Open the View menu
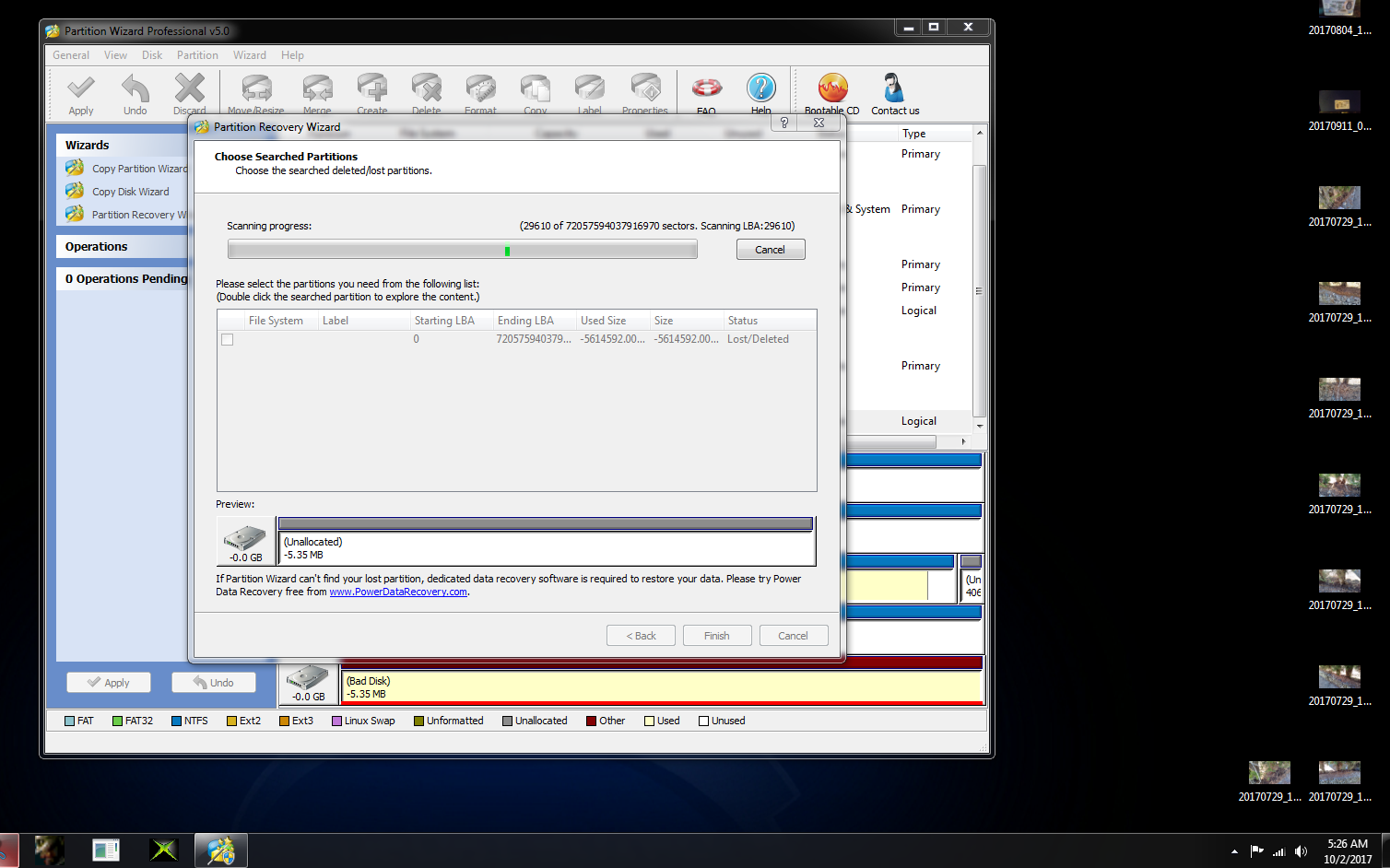Screen dimensions: 1390x868 point(115,55)
